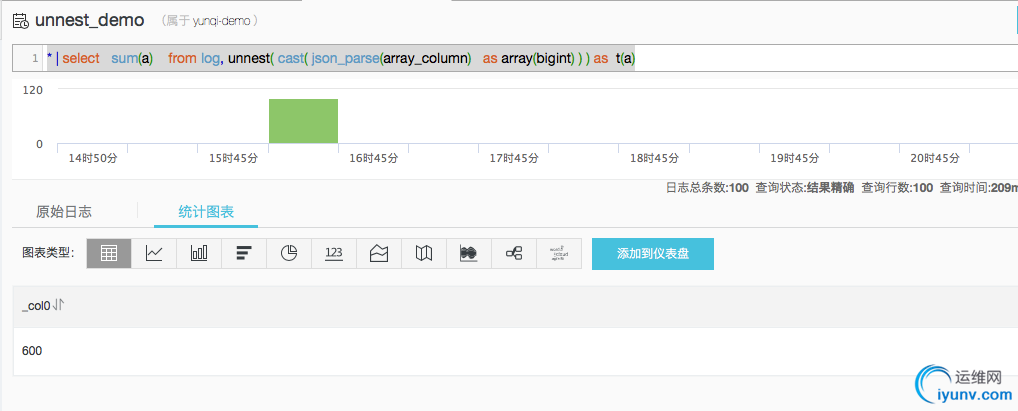Click the 16时45分 time axis label
1018x411 pixels.
[373, 158]
